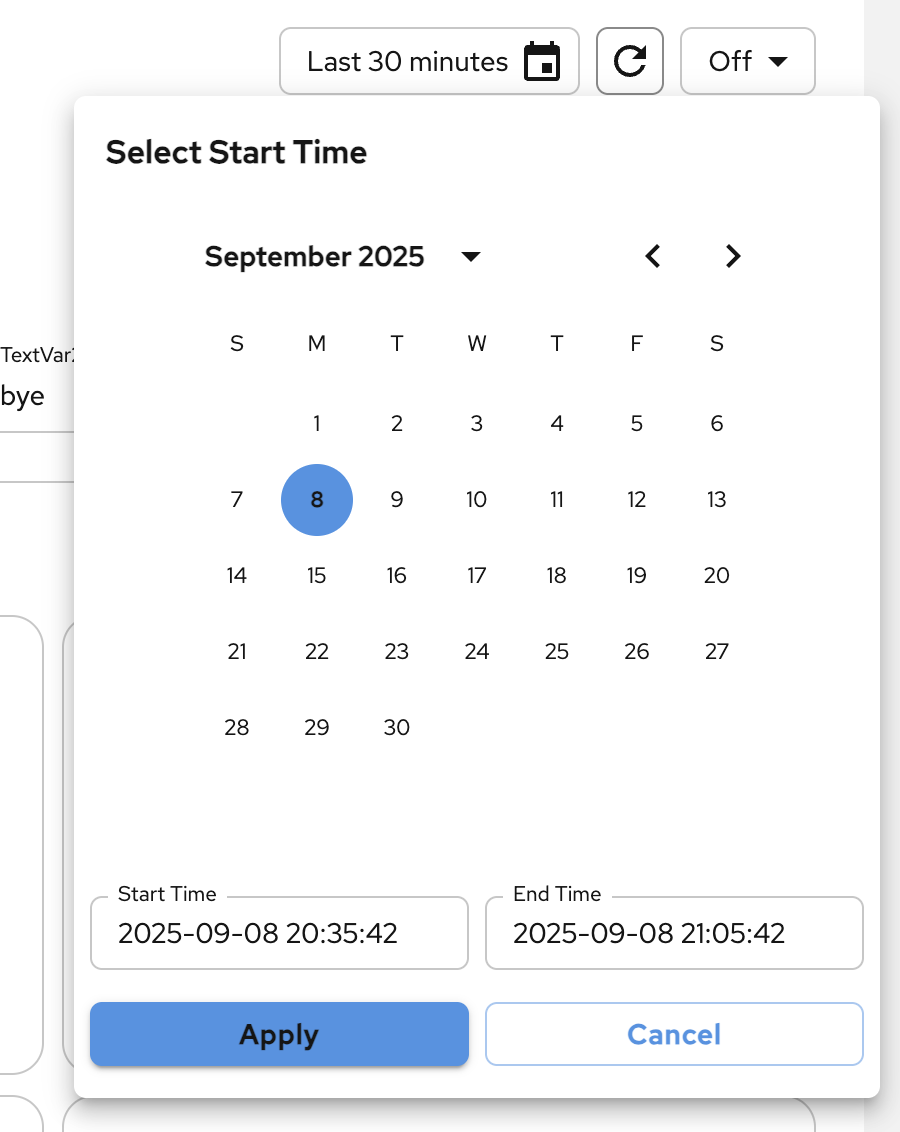Viewport: 900px width, 1132px height.
Task: Click day 12 in the calendar grid
Action: (x=637, y=500)
